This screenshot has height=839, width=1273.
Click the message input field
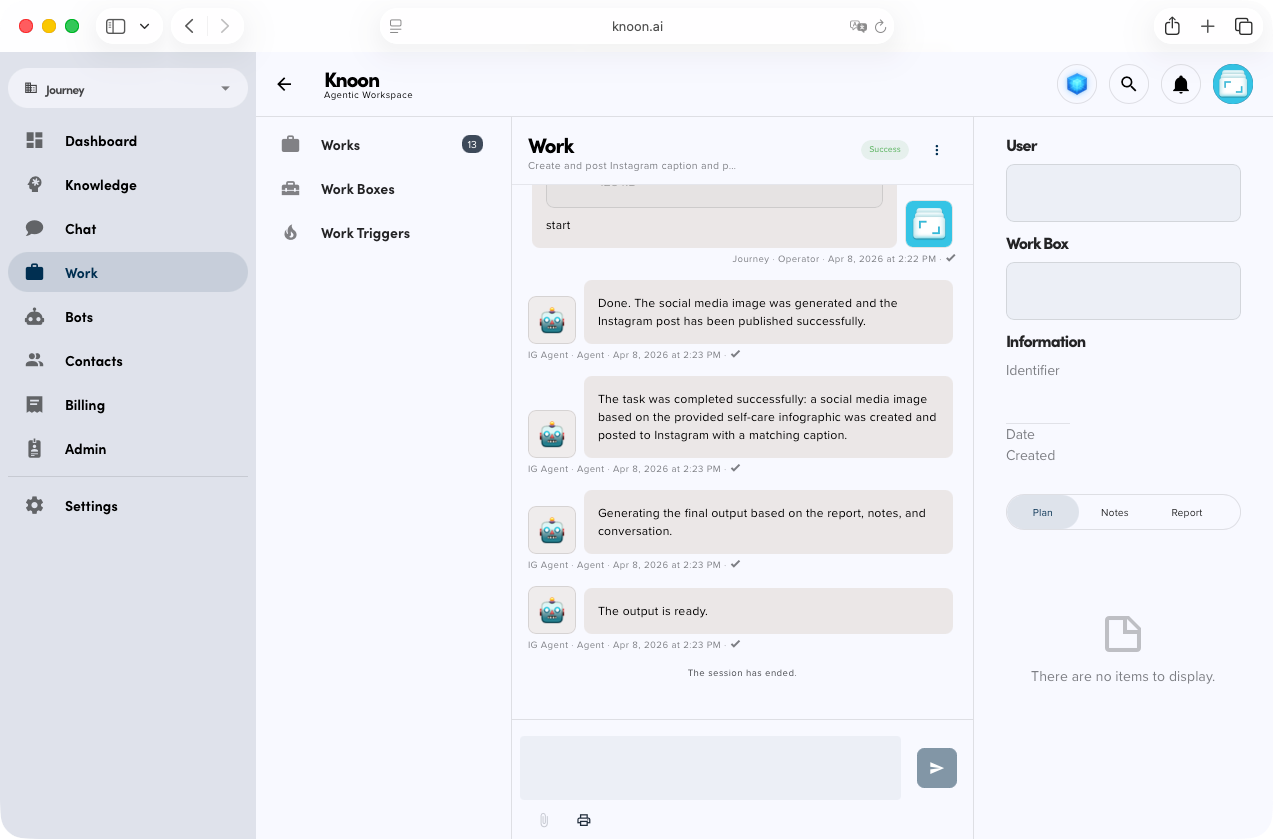[710, 767]
